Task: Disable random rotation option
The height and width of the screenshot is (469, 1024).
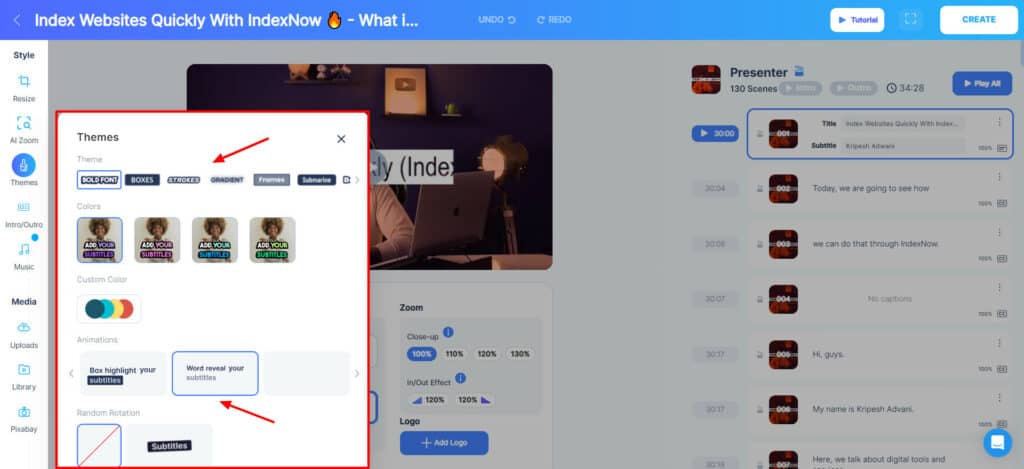Action: point(99,445)
